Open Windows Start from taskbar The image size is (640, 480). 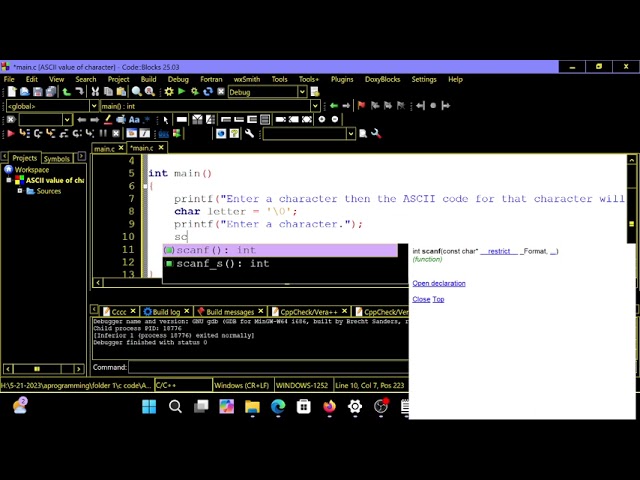coord(149,406)
